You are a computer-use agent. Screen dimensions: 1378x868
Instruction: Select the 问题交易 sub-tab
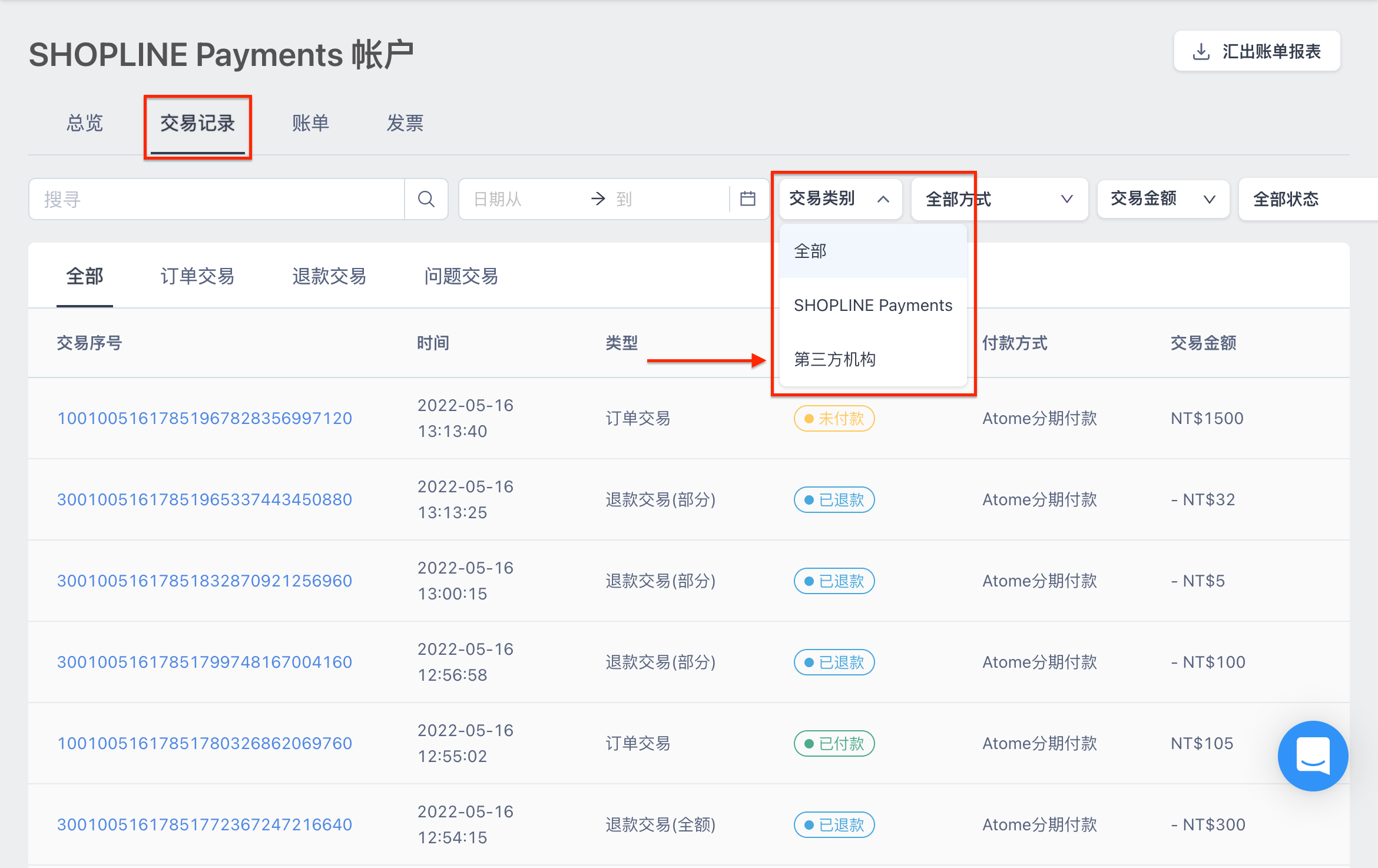(x=462, y=276)
